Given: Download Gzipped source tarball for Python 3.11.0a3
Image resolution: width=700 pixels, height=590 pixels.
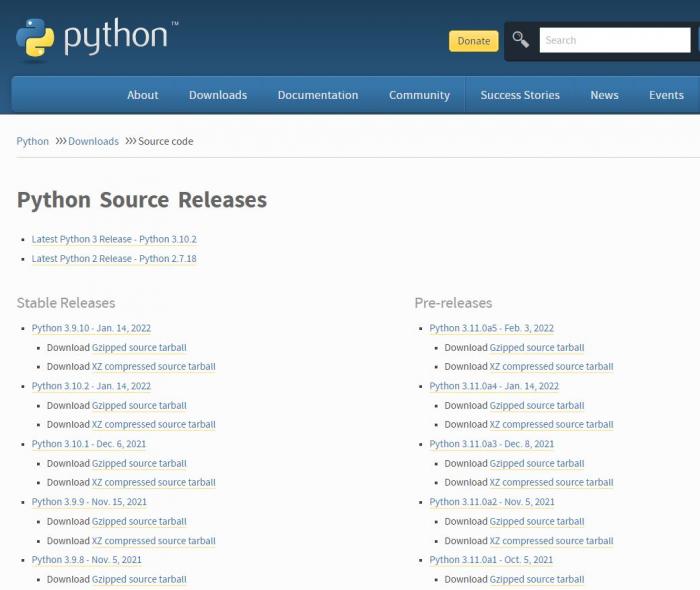Looking at the screenshot, I should click(537, 464).
